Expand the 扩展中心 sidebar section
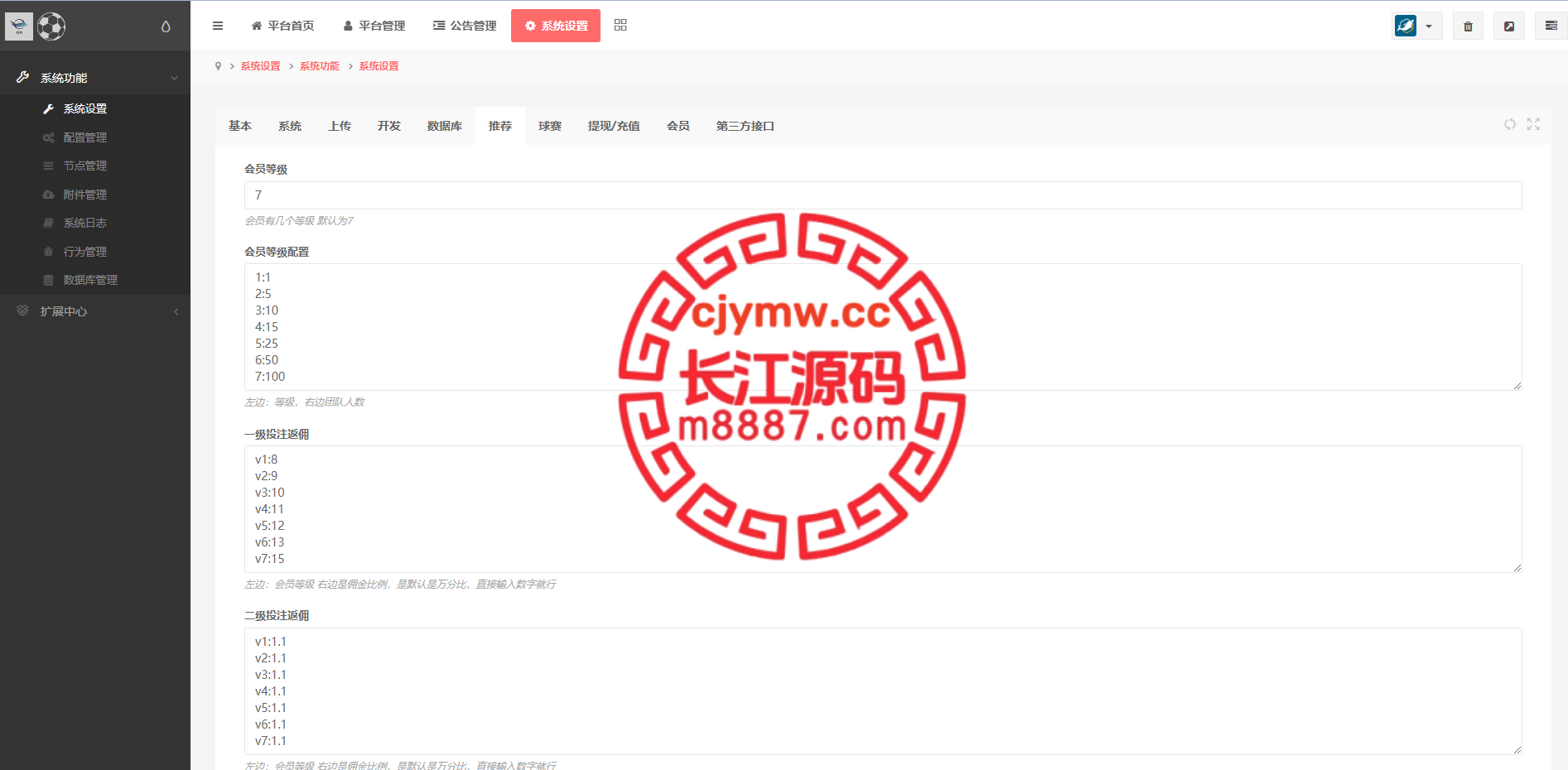 point(95,311)
